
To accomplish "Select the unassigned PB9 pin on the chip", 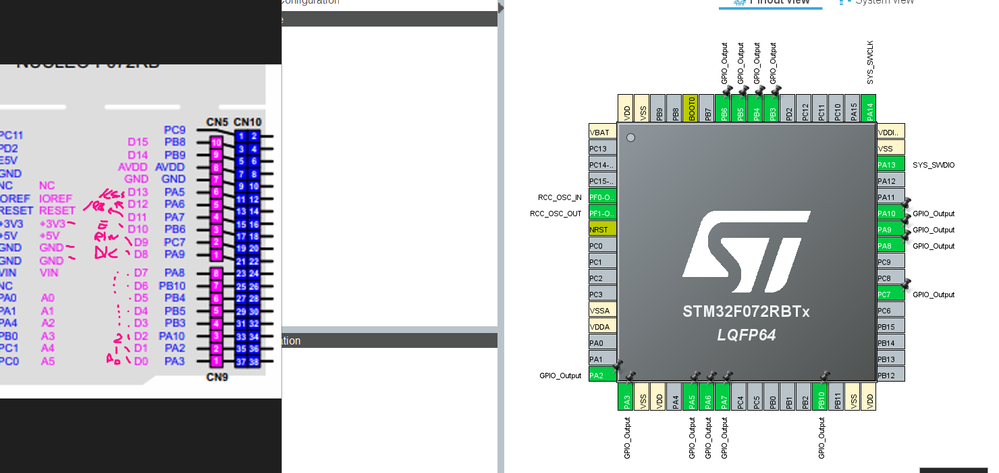I will (x=659, y=109).
